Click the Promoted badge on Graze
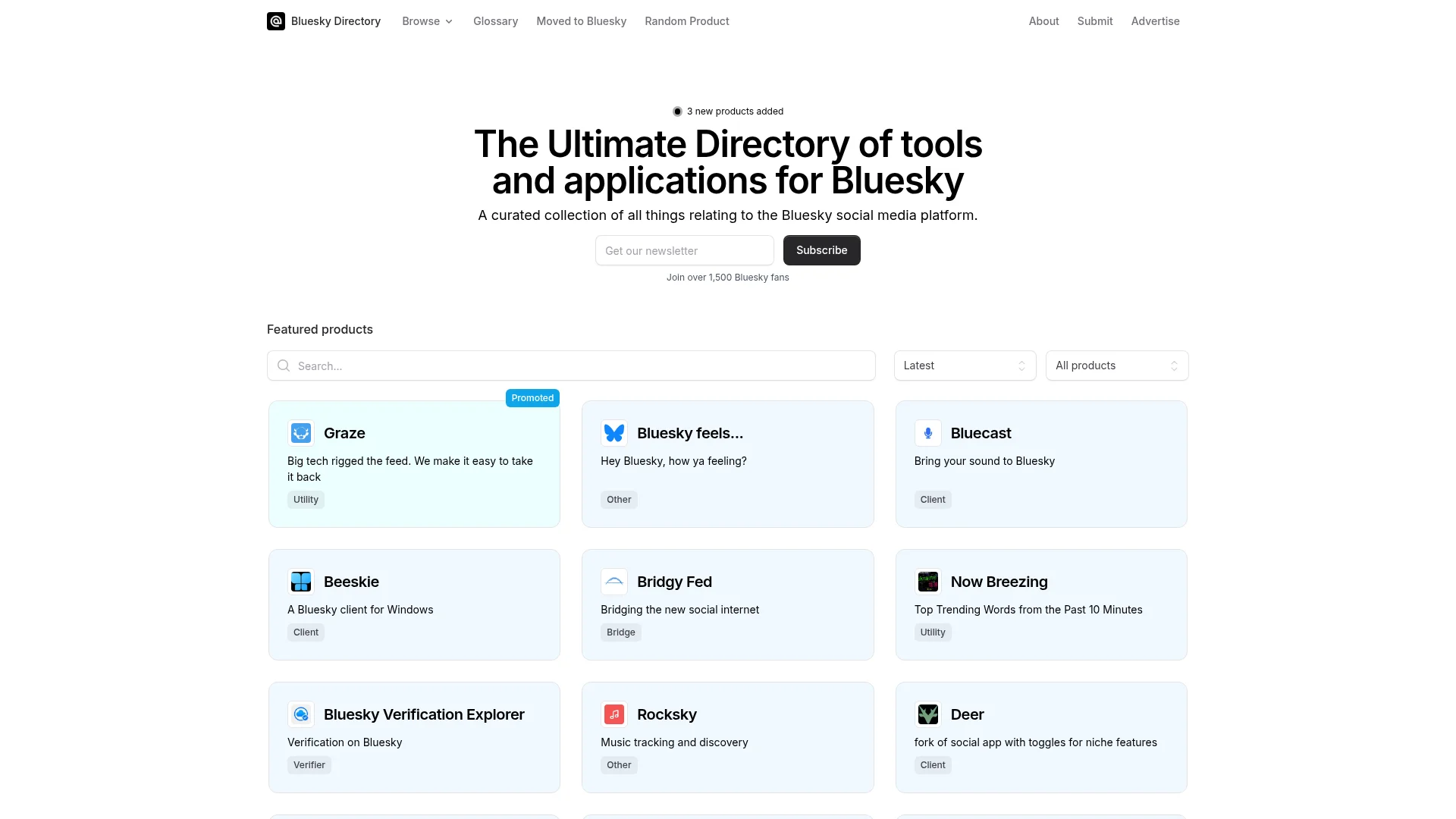The height and width of the screenshot is (819, 1456). click(x=532, y=398)
